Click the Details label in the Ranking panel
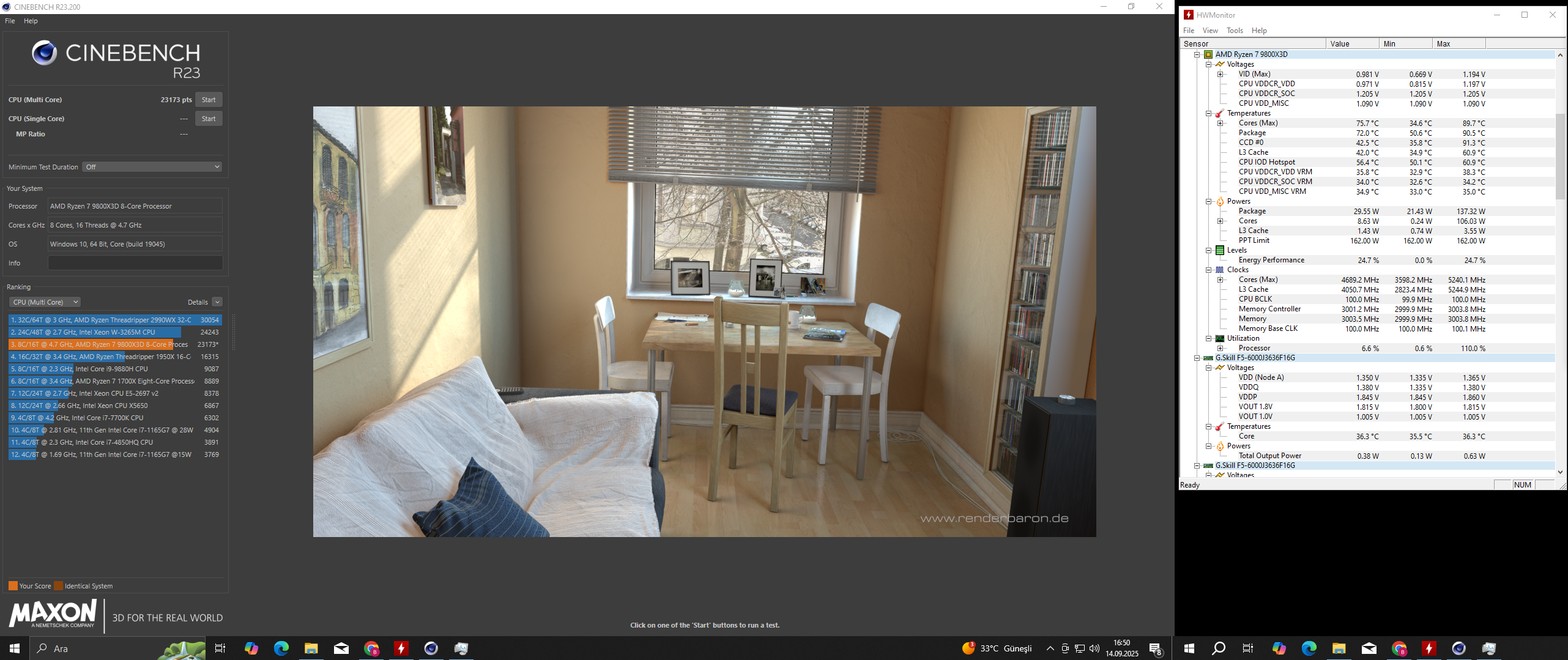The image size is (1568, 660). tap(198, 302)
